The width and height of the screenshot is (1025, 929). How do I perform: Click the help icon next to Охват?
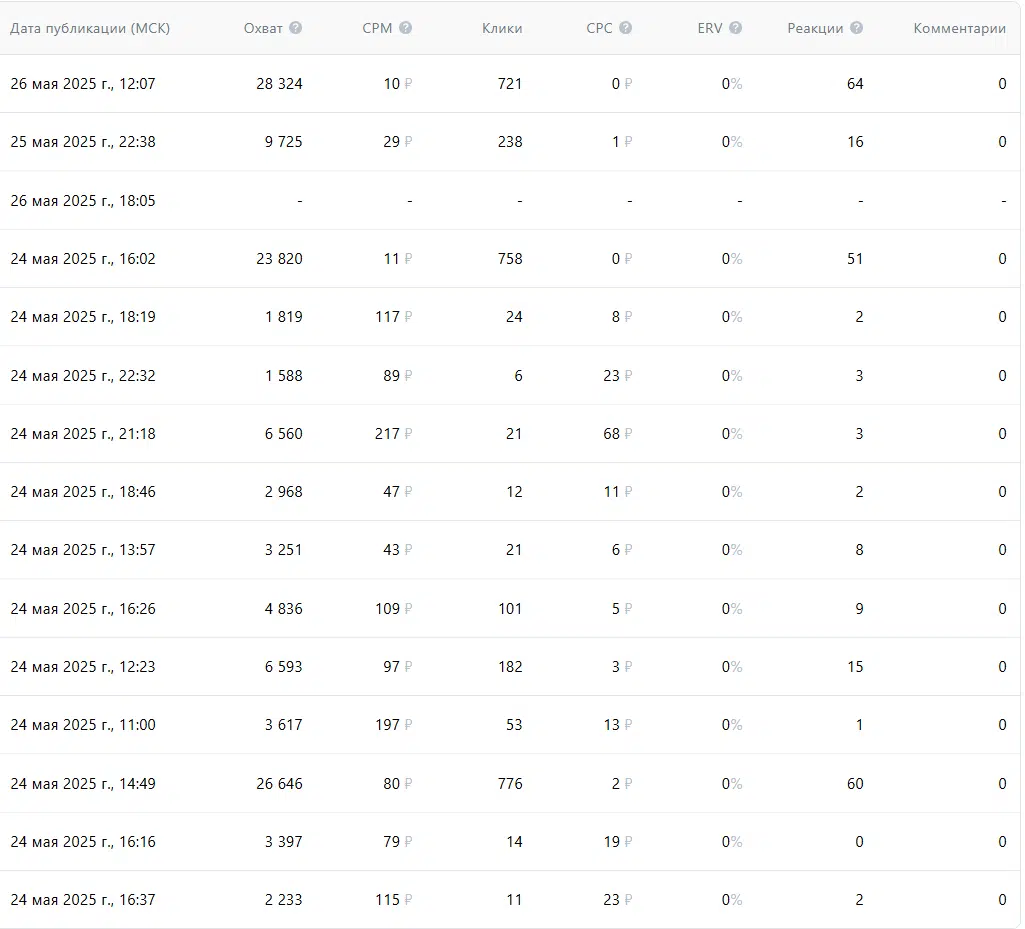[295, 28]
